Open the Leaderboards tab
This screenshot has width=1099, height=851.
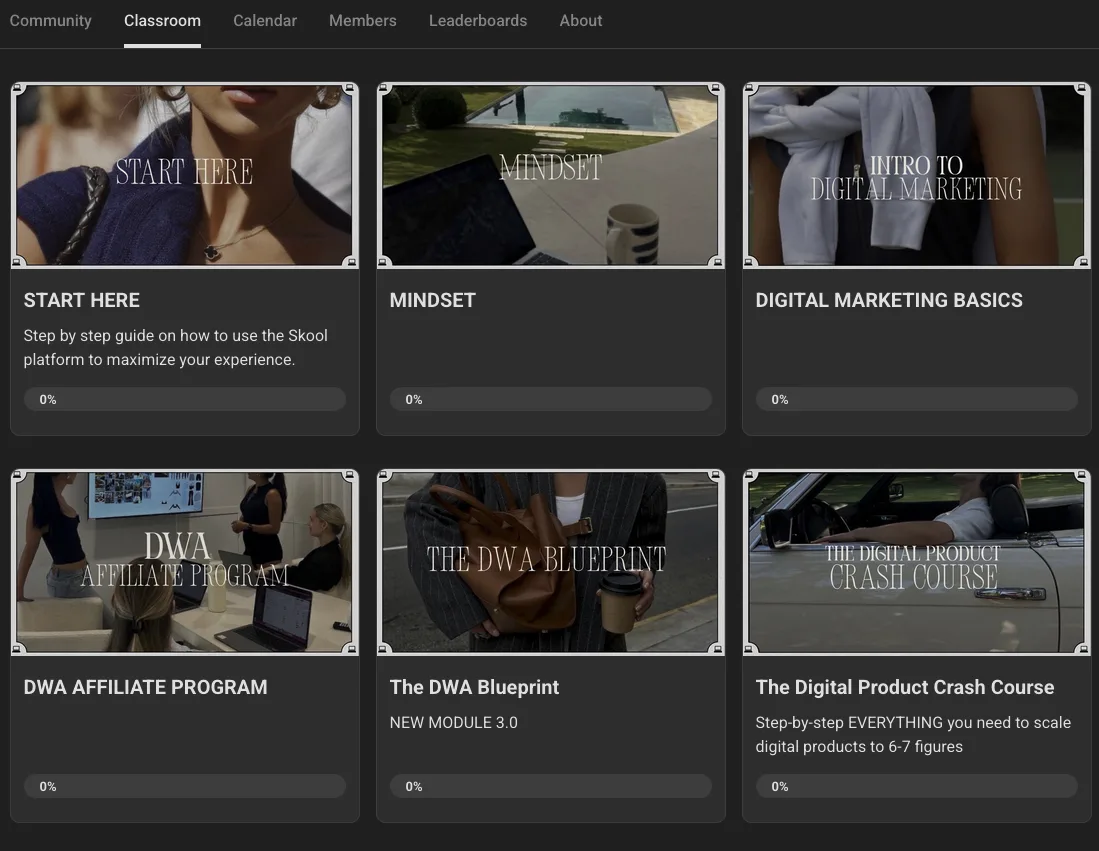click(x=478, y=21)
